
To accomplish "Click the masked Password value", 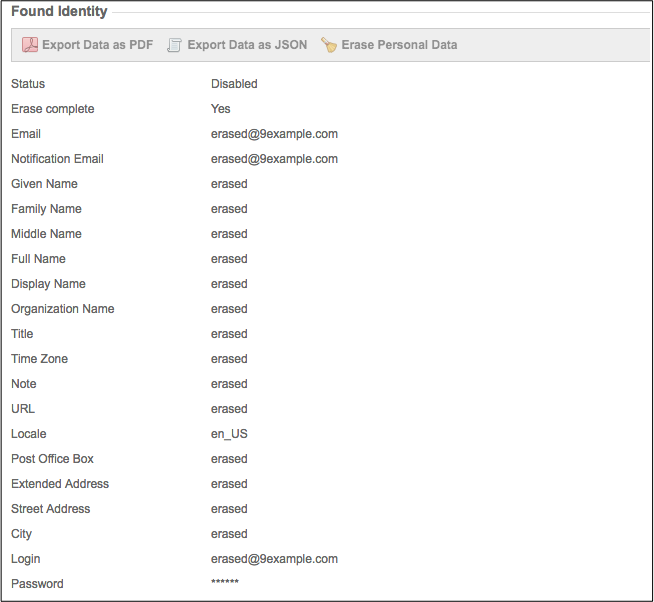I will (225, 584).
